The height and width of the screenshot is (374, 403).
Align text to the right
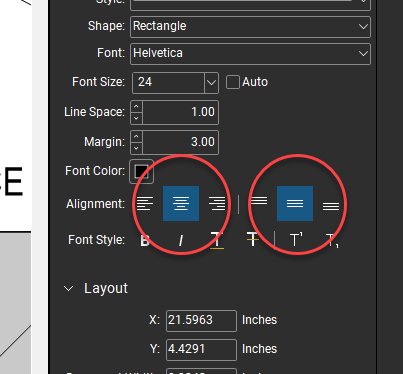tap(217, 203)
